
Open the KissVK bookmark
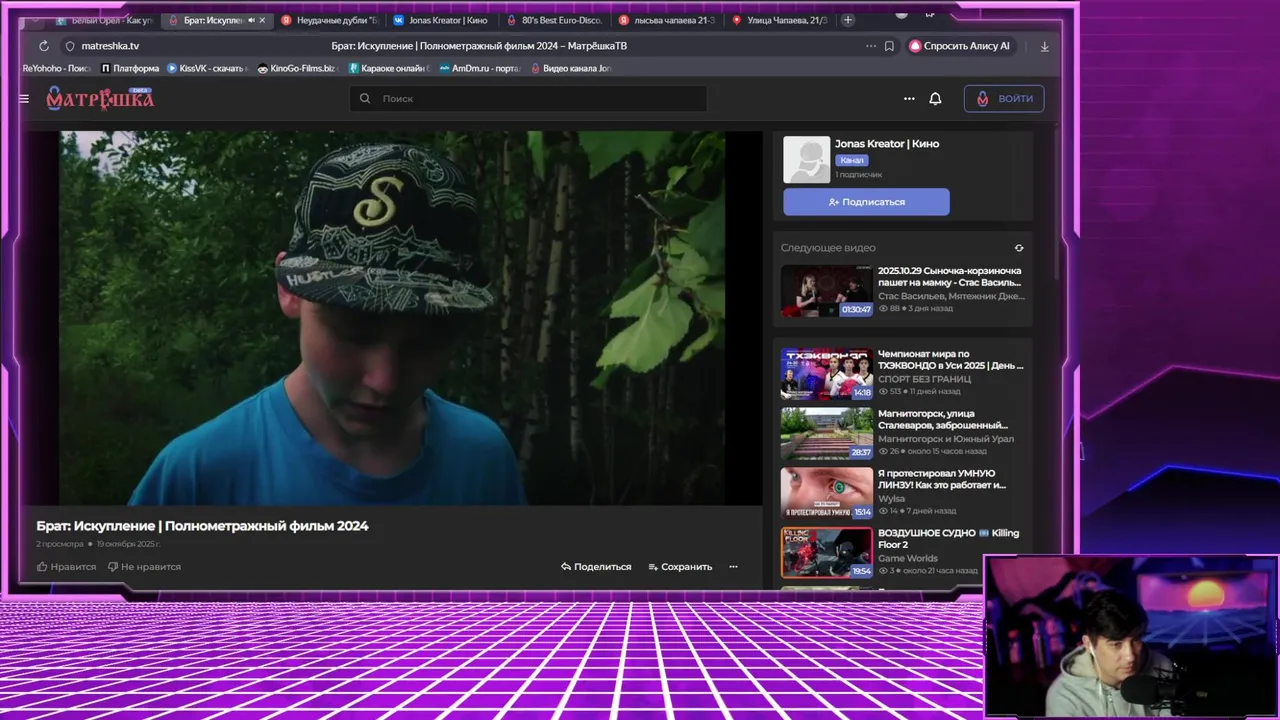[208, 69]
